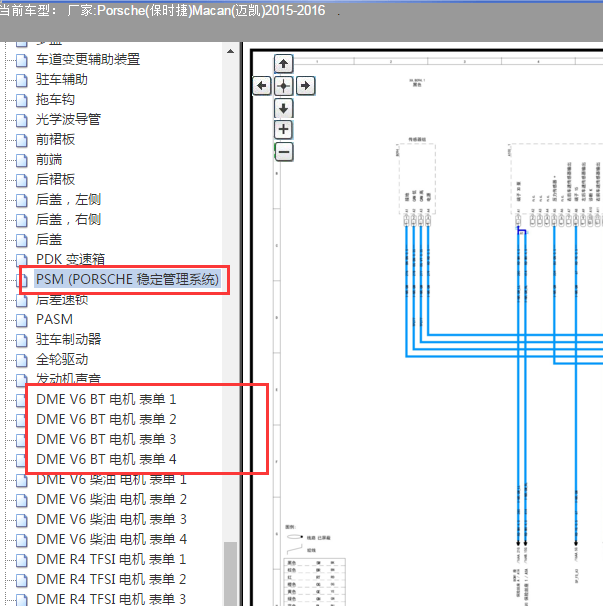Click document icon beside 后盖，右侧
The image size is (603, 606).
(x=22, y=220)
